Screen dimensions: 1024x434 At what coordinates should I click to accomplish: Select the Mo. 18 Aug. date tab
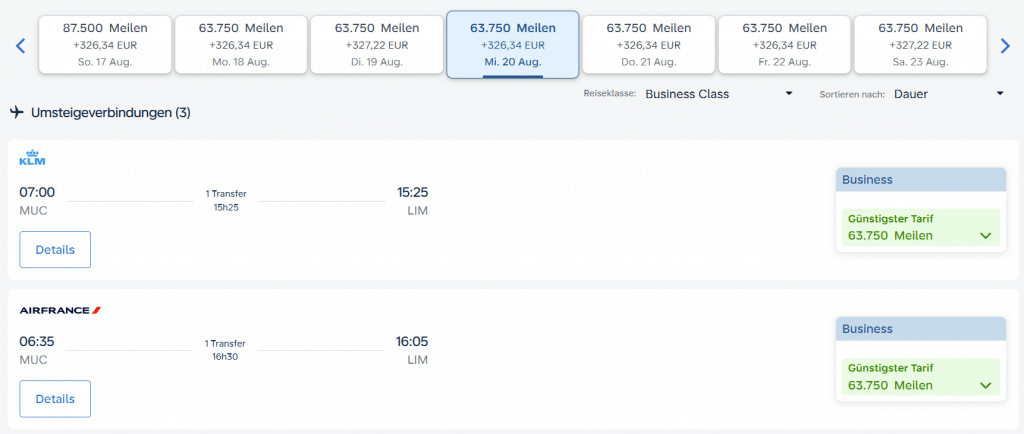[x=240, y=45]
